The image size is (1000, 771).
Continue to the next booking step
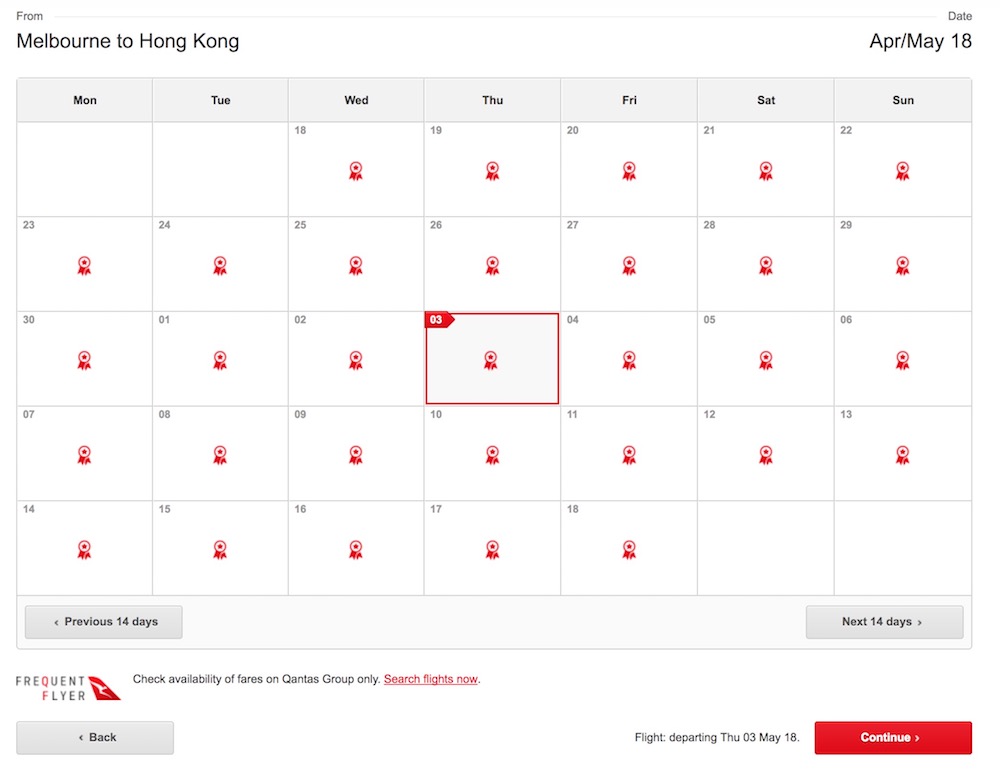(x=893, y=738)
